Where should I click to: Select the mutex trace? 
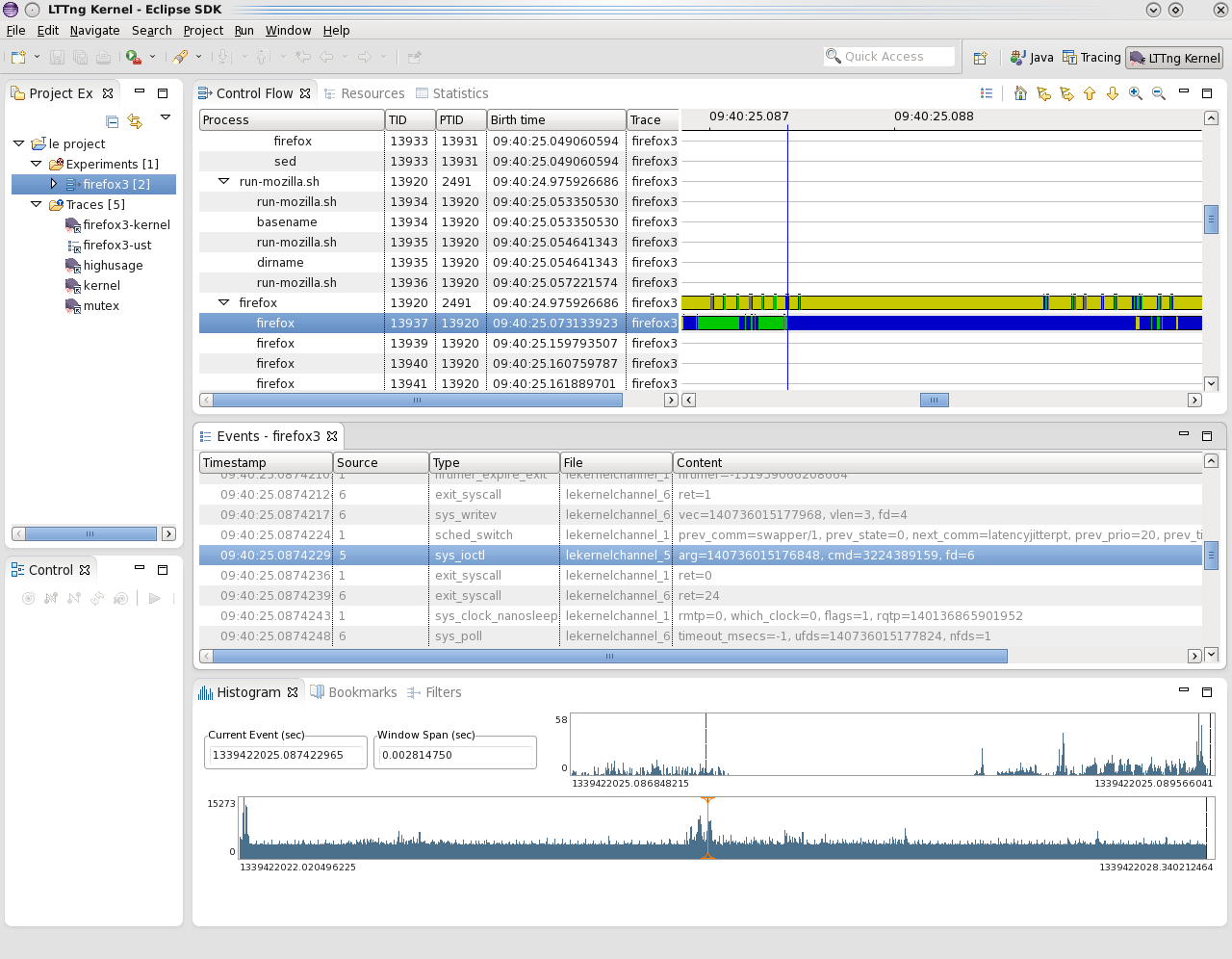click(x=92, y=305)
